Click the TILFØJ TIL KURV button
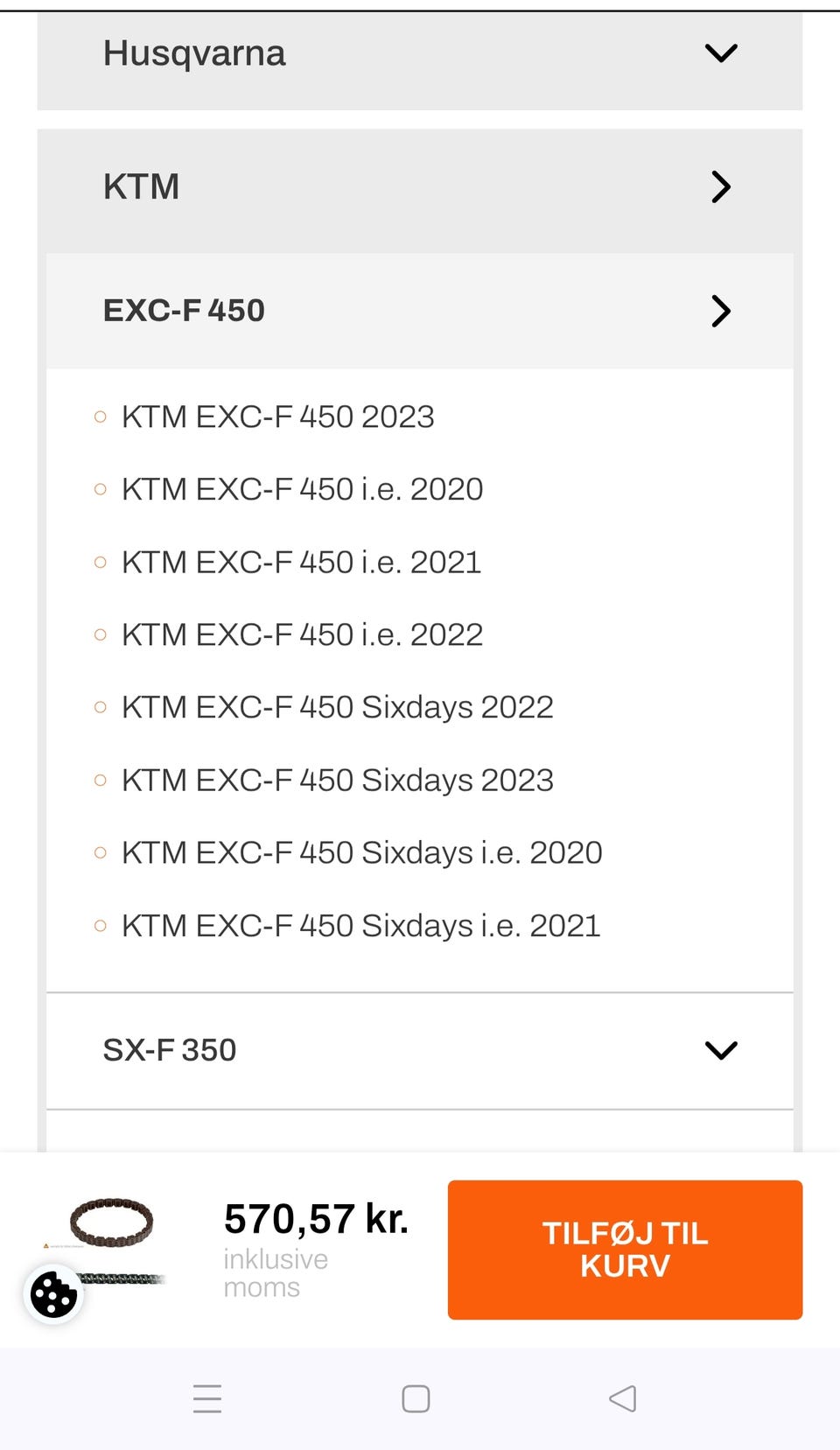 [x=625, y=1250]
